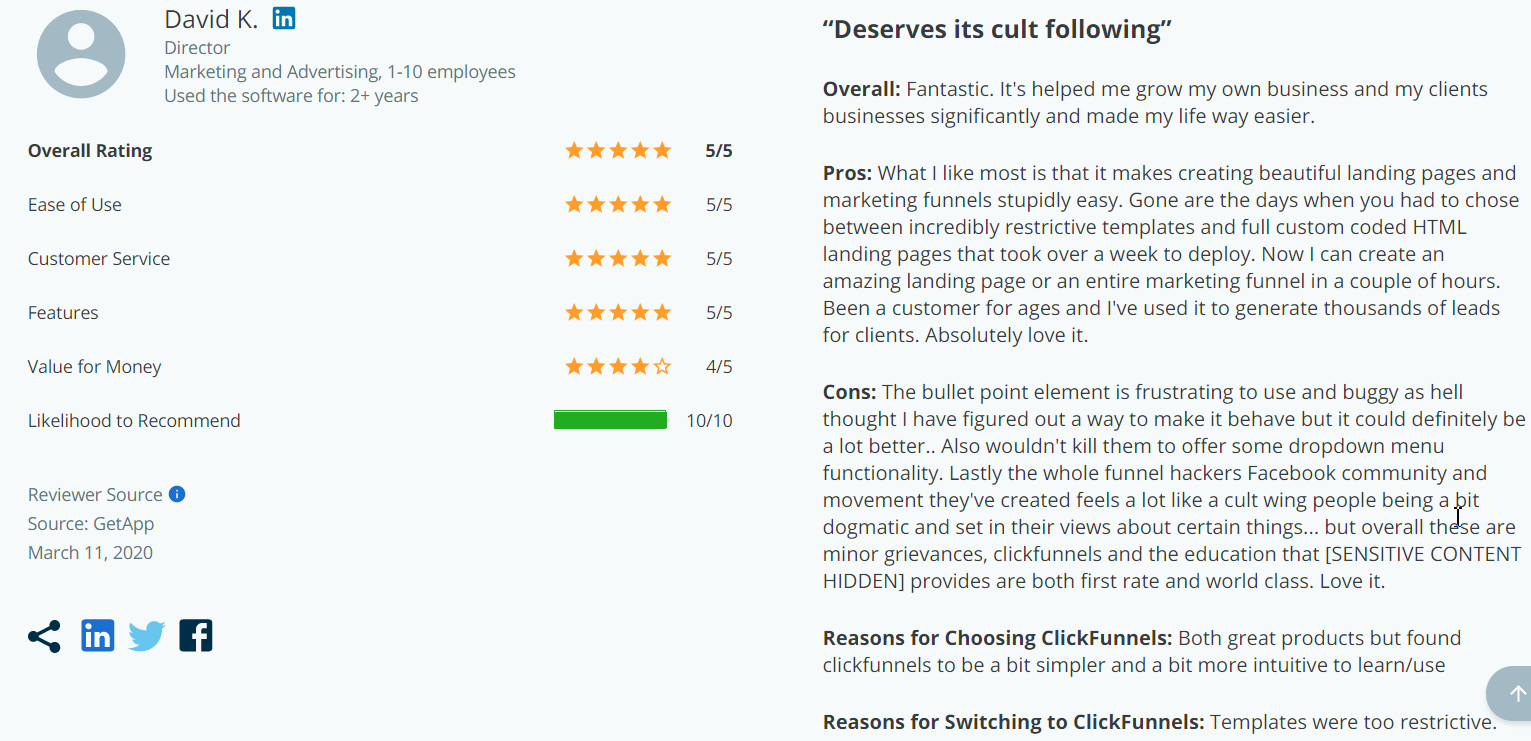Share the review on LinkedIn

click(97, 636)
